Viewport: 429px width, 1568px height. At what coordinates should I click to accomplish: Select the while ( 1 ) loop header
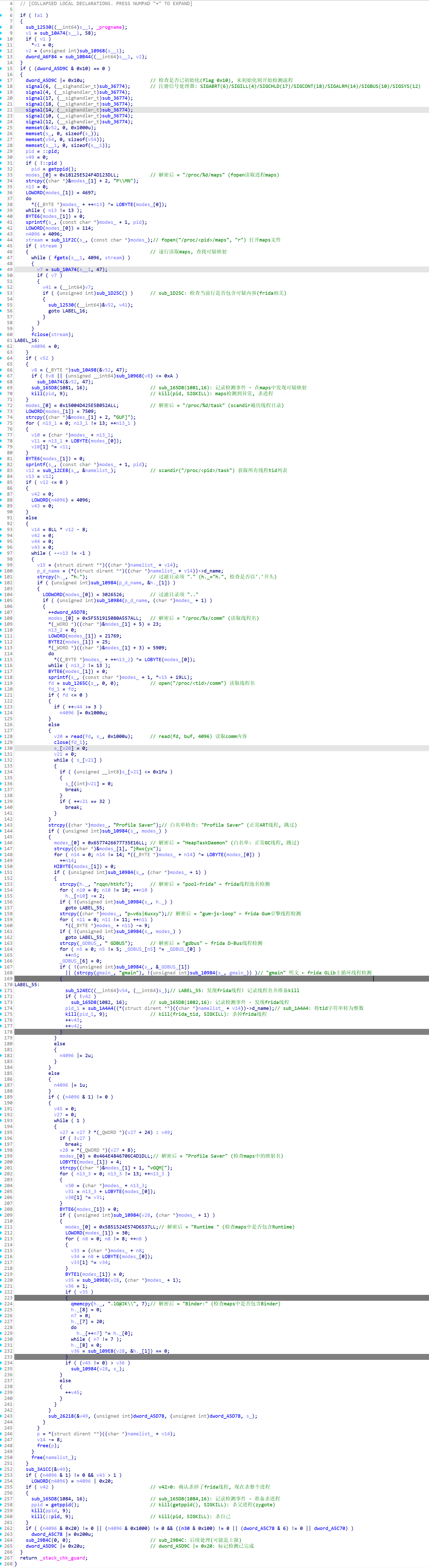pyautogui.click(x=70, y=1121)
